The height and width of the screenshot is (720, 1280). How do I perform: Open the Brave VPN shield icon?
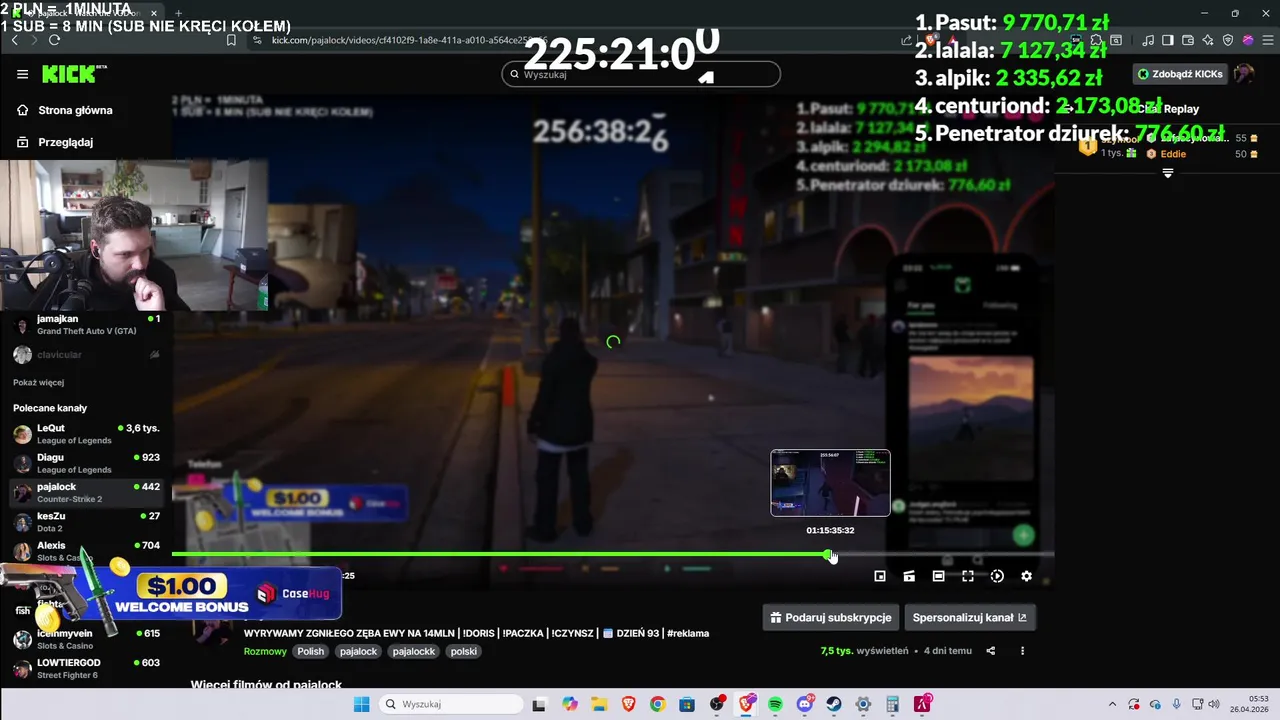(1228, 40)
